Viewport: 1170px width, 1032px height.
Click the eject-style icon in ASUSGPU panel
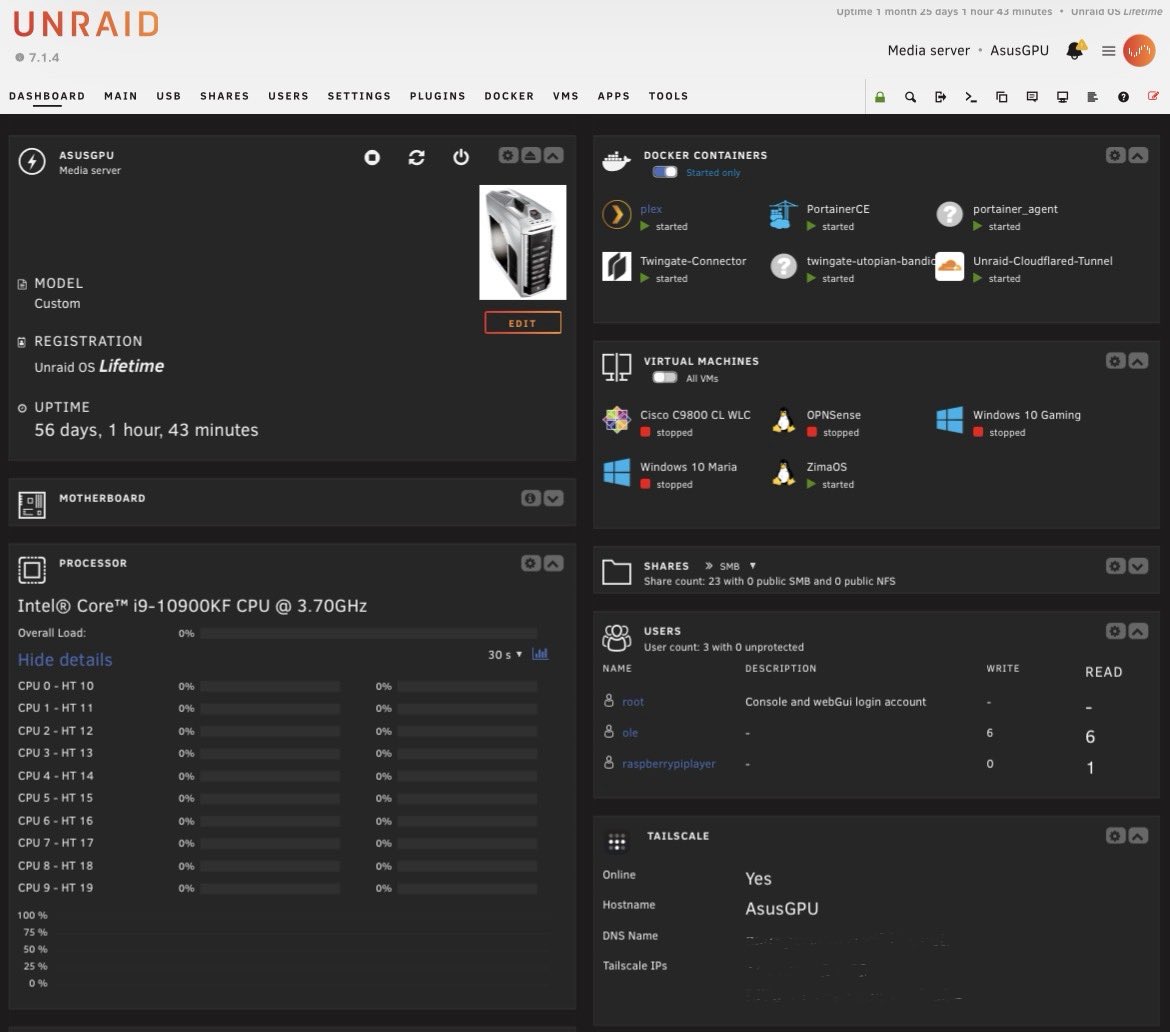[x=531, y=155]
